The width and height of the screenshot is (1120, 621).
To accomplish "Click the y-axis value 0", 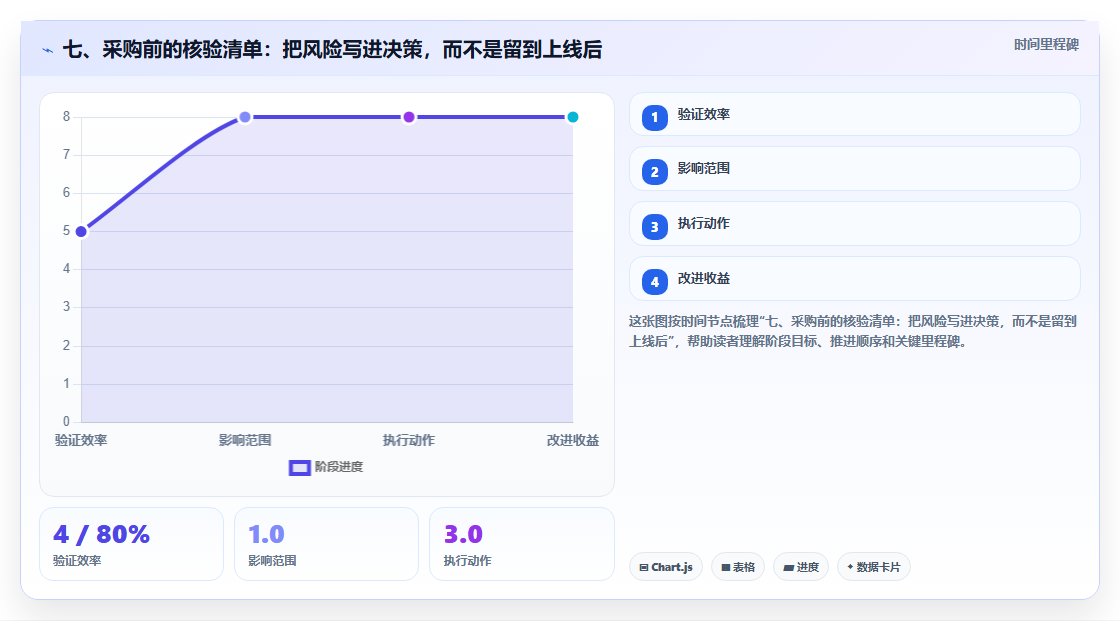I will [66, 422].
